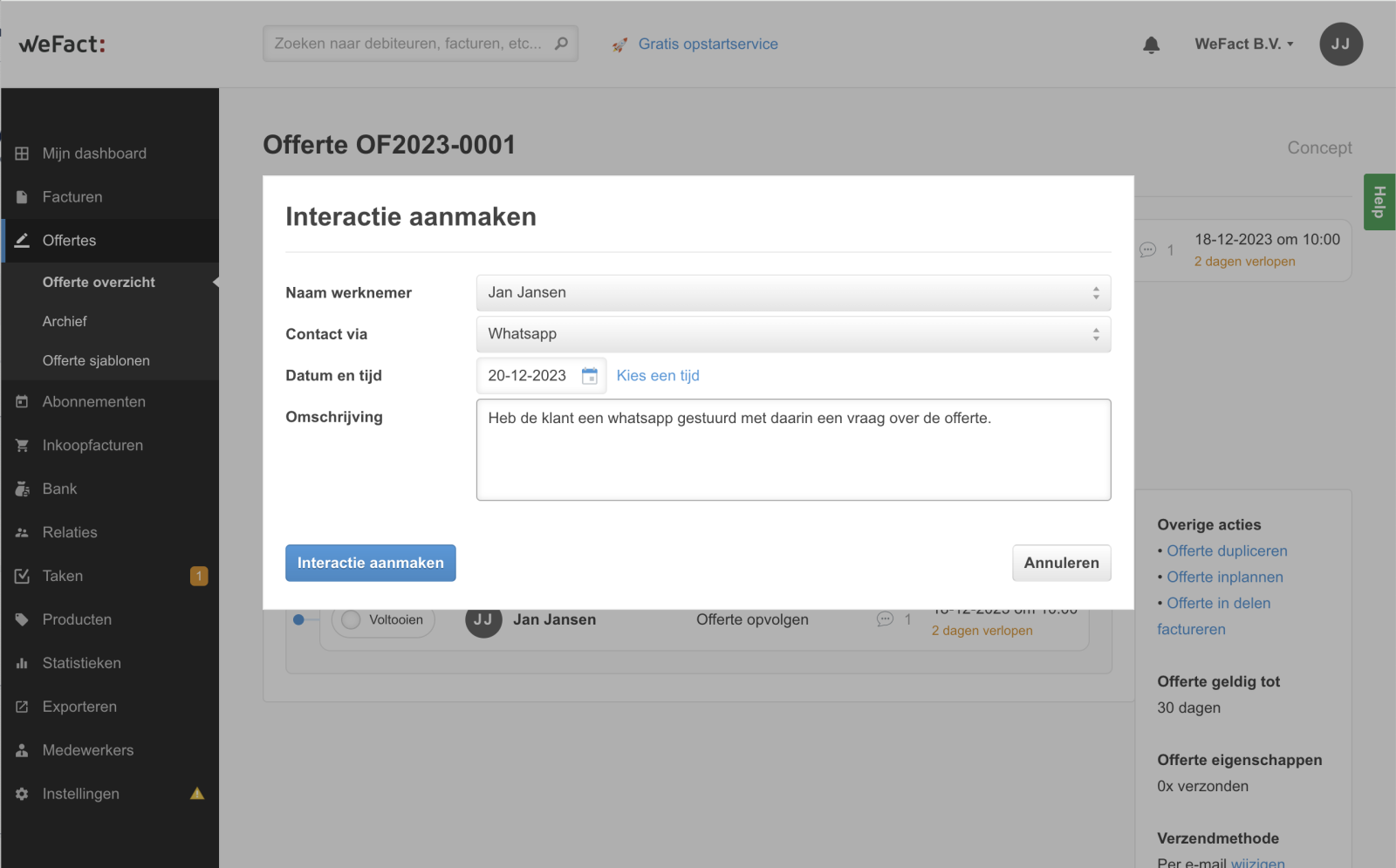Viewport: 1396px width, 868px height.
Task: Expand the WeFact B.V. account menu
Action: 1243,44
